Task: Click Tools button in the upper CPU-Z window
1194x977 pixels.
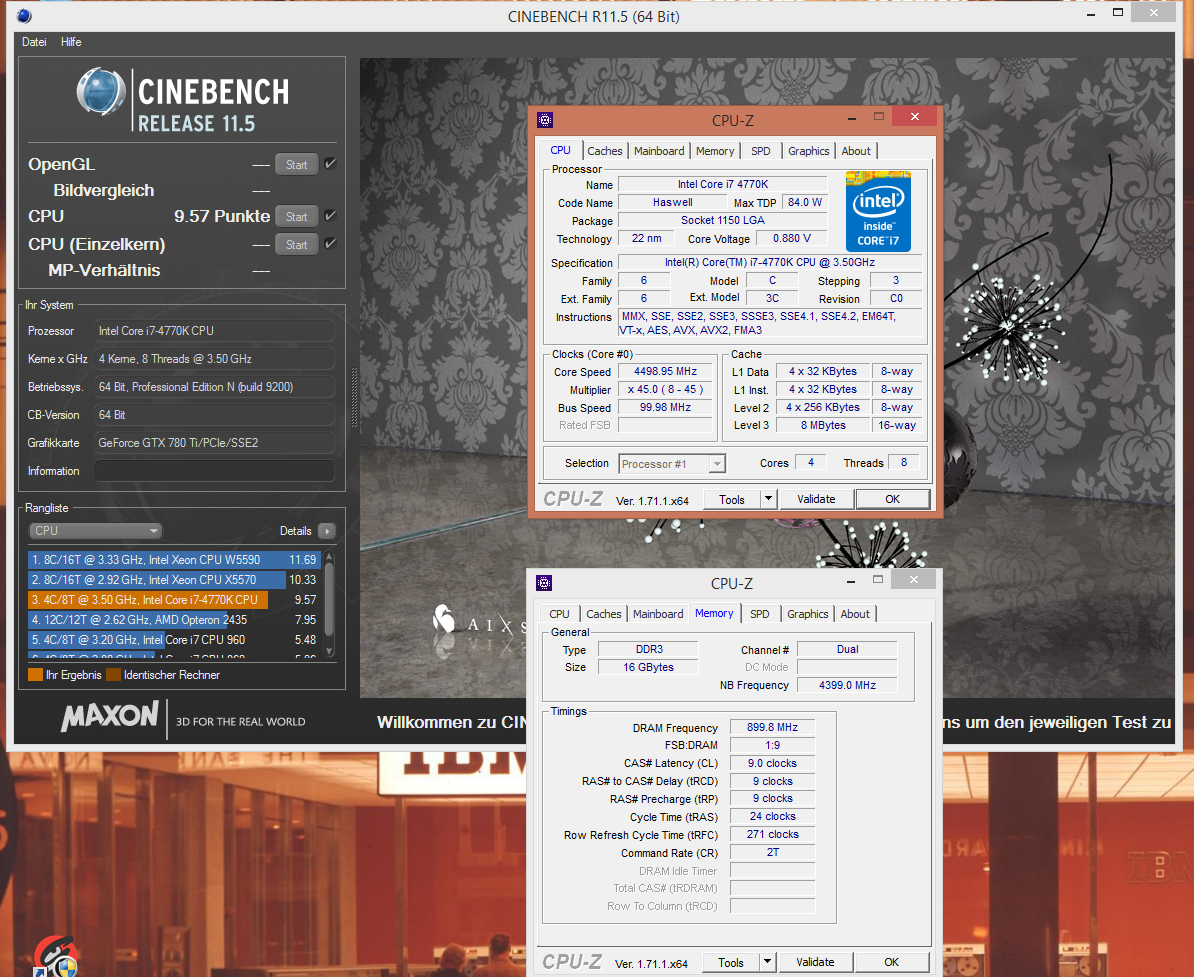Action: (732, 499)
